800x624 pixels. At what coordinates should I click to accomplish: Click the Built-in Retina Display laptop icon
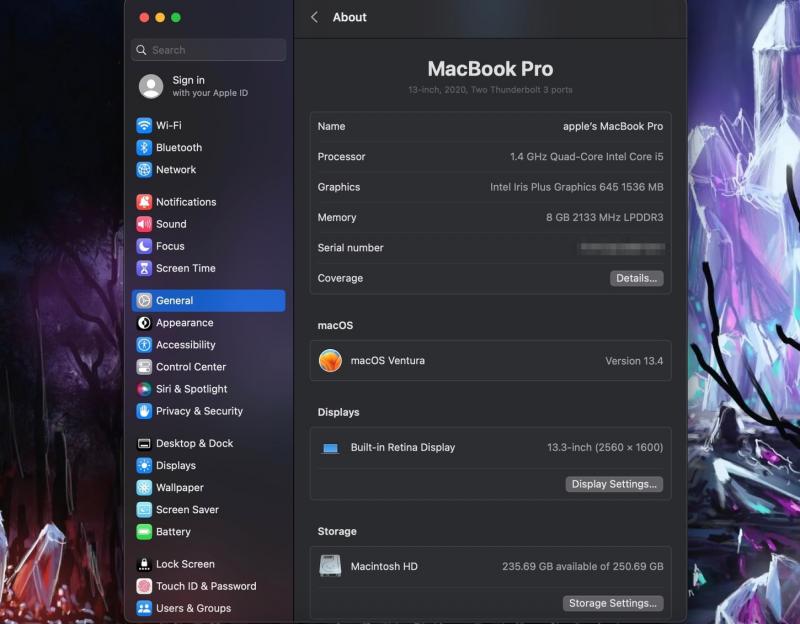click(331, 448)
